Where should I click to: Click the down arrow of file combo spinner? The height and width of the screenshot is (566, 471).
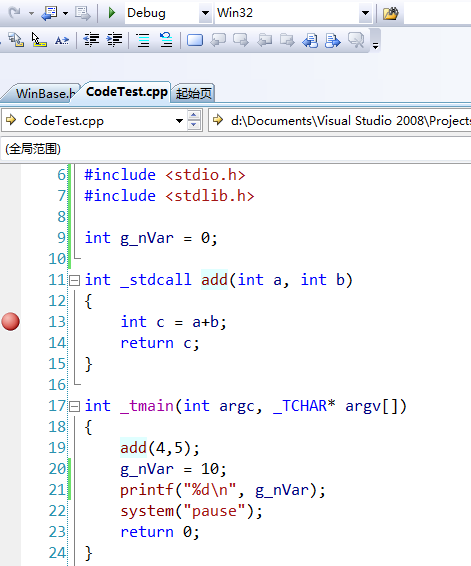(194, 125)
